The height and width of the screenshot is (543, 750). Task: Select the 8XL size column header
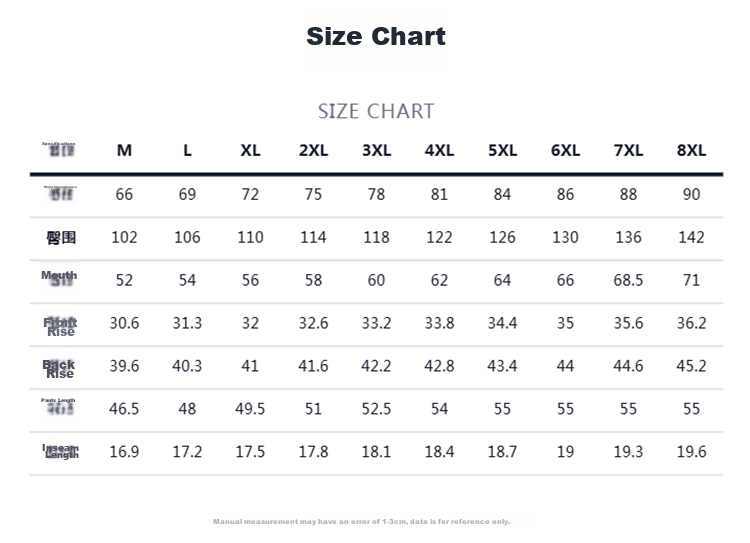pos(691,150)
